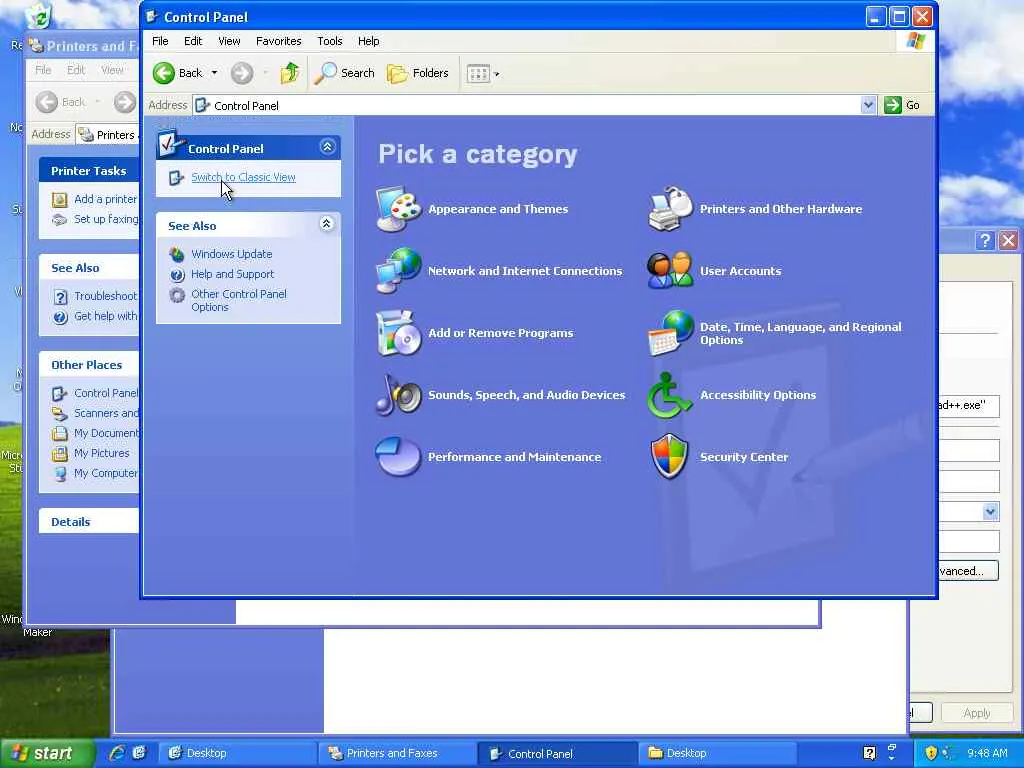Click the Windows Update globe icon
The height and width of the screenshot is (768, 1024).
click(177, 254)
